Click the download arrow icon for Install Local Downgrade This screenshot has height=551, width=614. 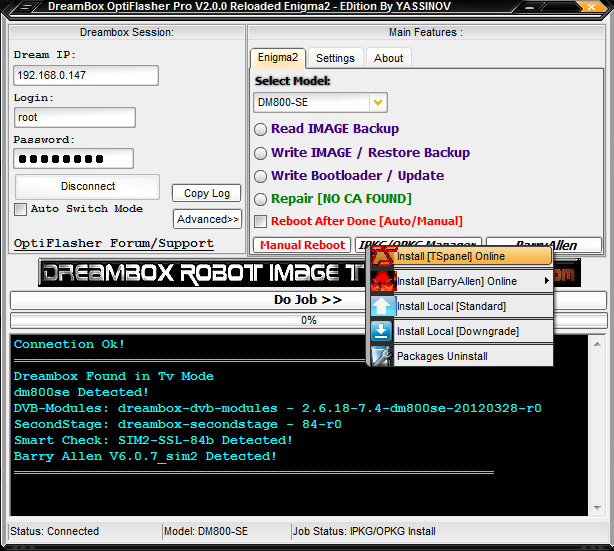[x=381, y=331]
